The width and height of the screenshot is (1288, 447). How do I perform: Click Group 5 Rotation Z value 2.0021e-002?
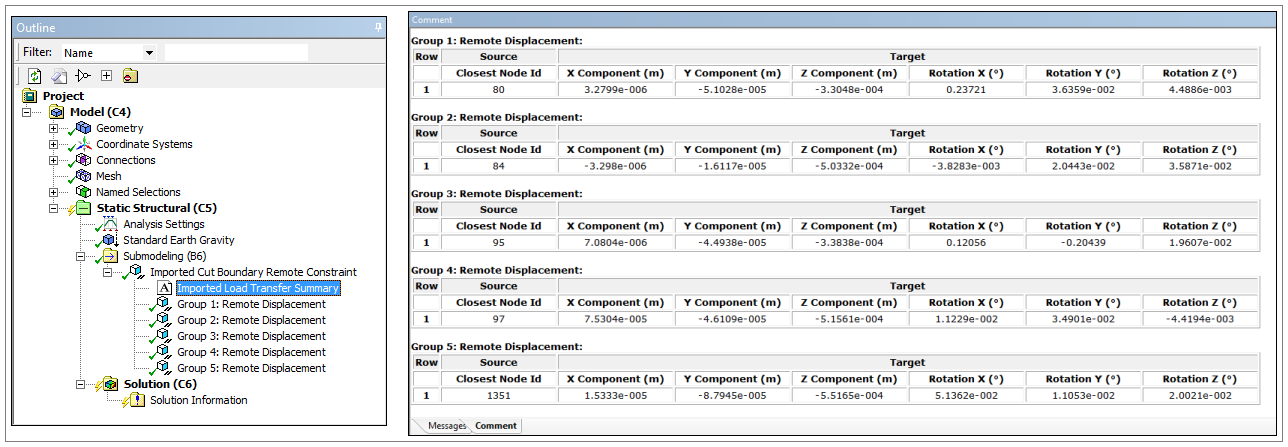click(x=1201, y=395)
